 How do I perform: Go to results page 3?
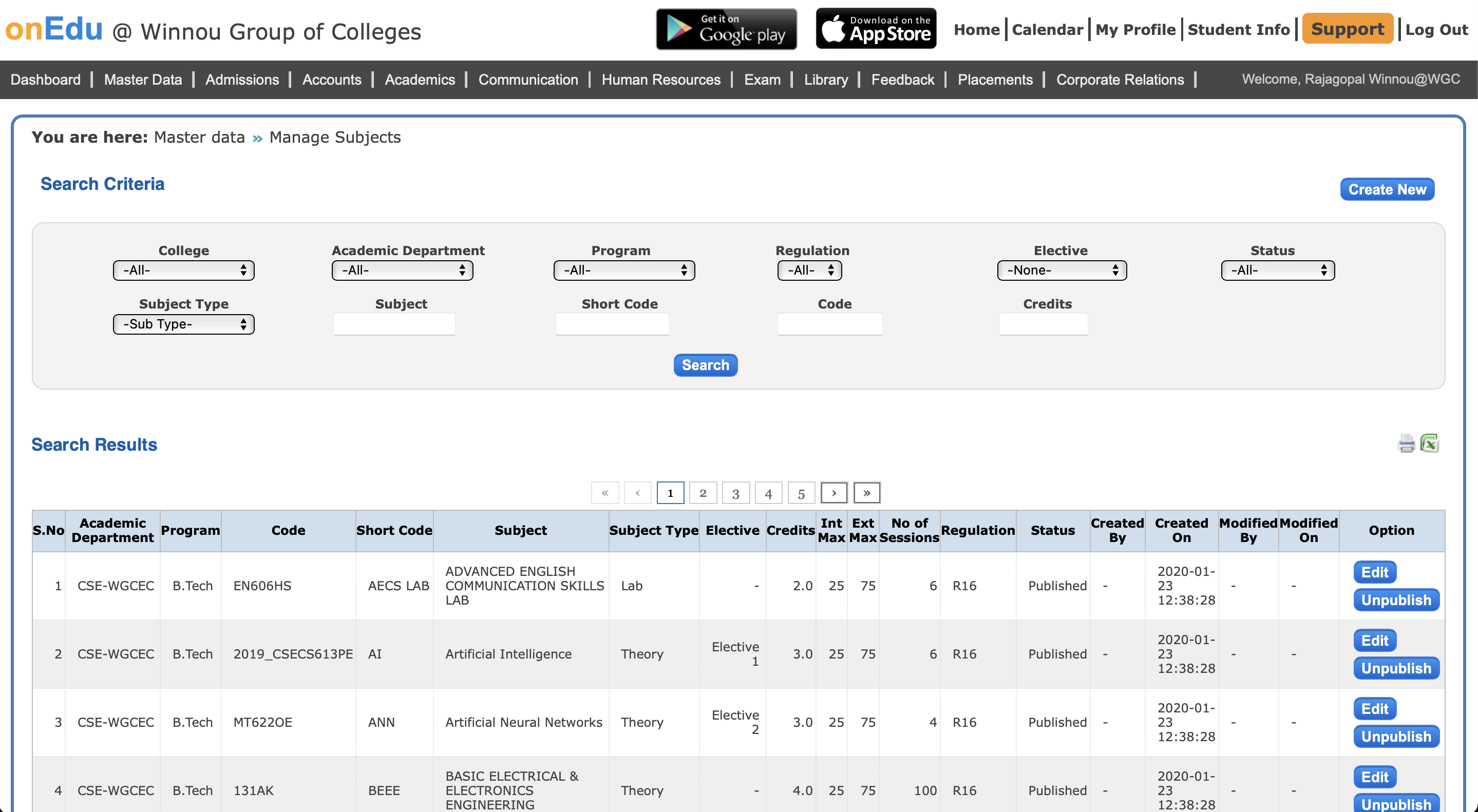coord(735,493)
